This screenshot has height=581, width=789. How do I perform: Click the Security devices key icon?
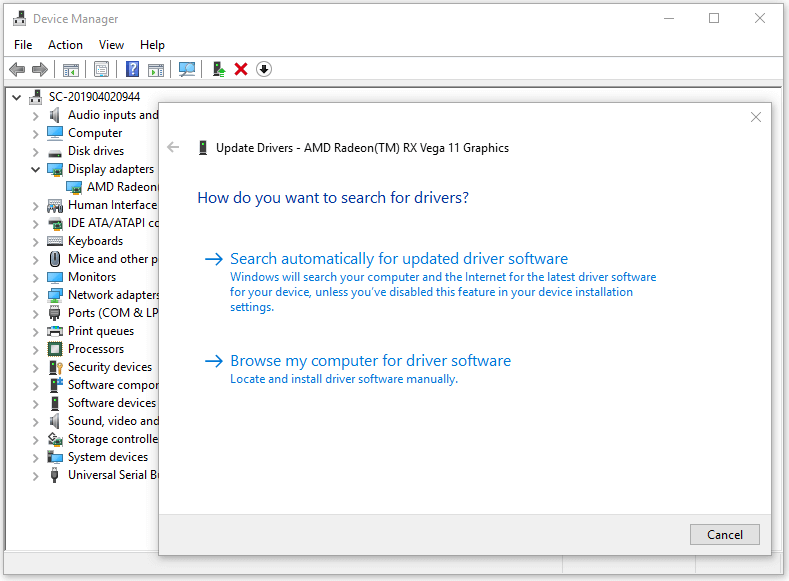55,367
